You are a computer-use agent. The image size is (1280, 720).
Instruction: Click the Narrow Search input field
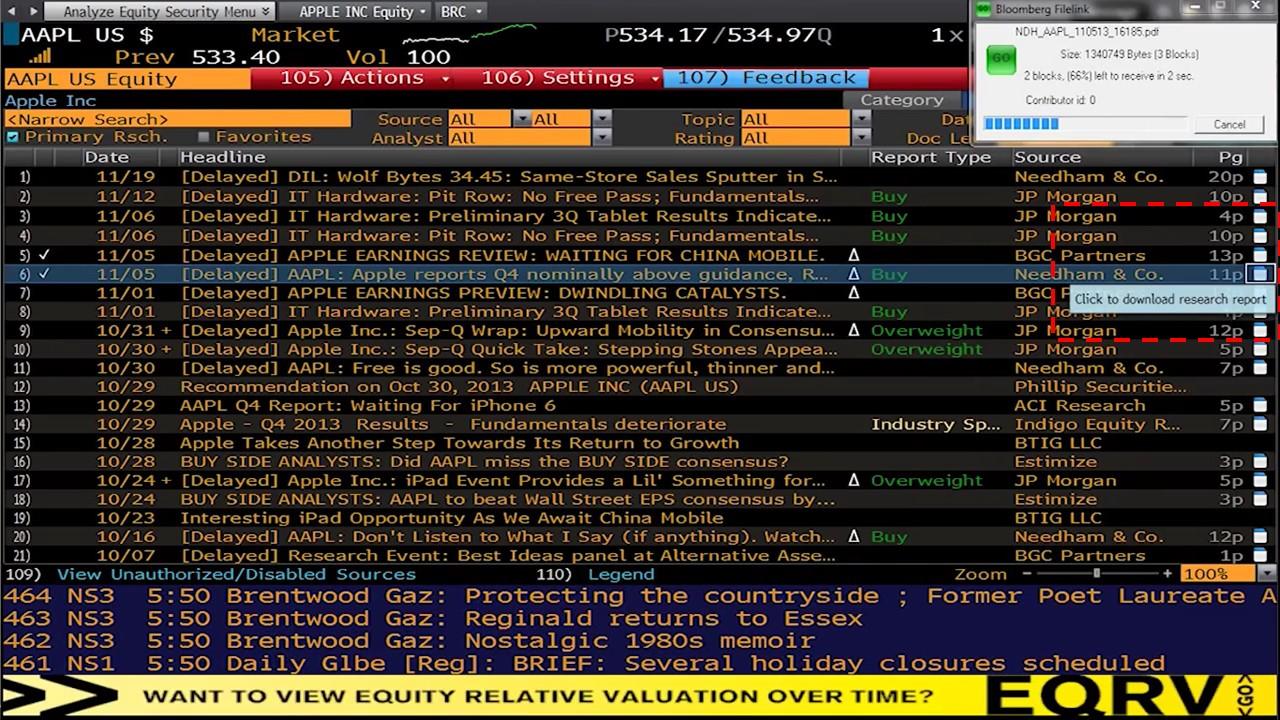point(177,119)
